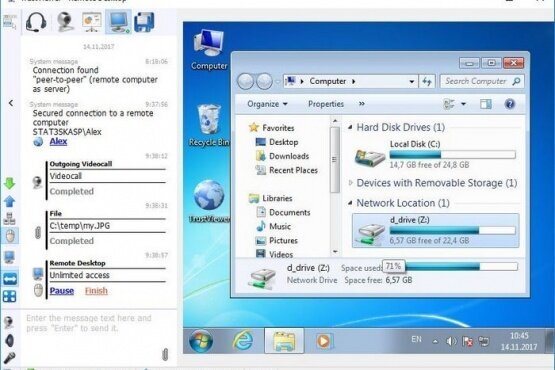Select the Local Disk (C:) drive
This screenshot has width=555, height=370.
(x=435, y=154)
